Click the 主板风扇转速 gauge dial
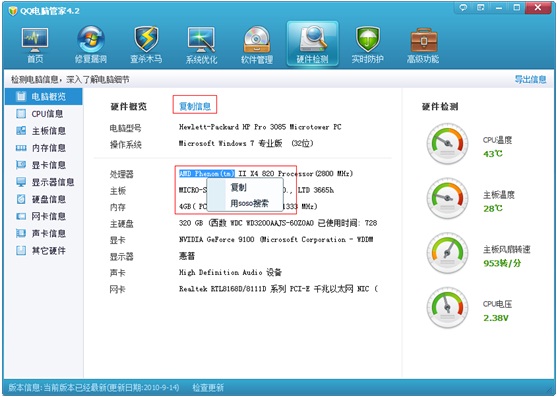 447,253
